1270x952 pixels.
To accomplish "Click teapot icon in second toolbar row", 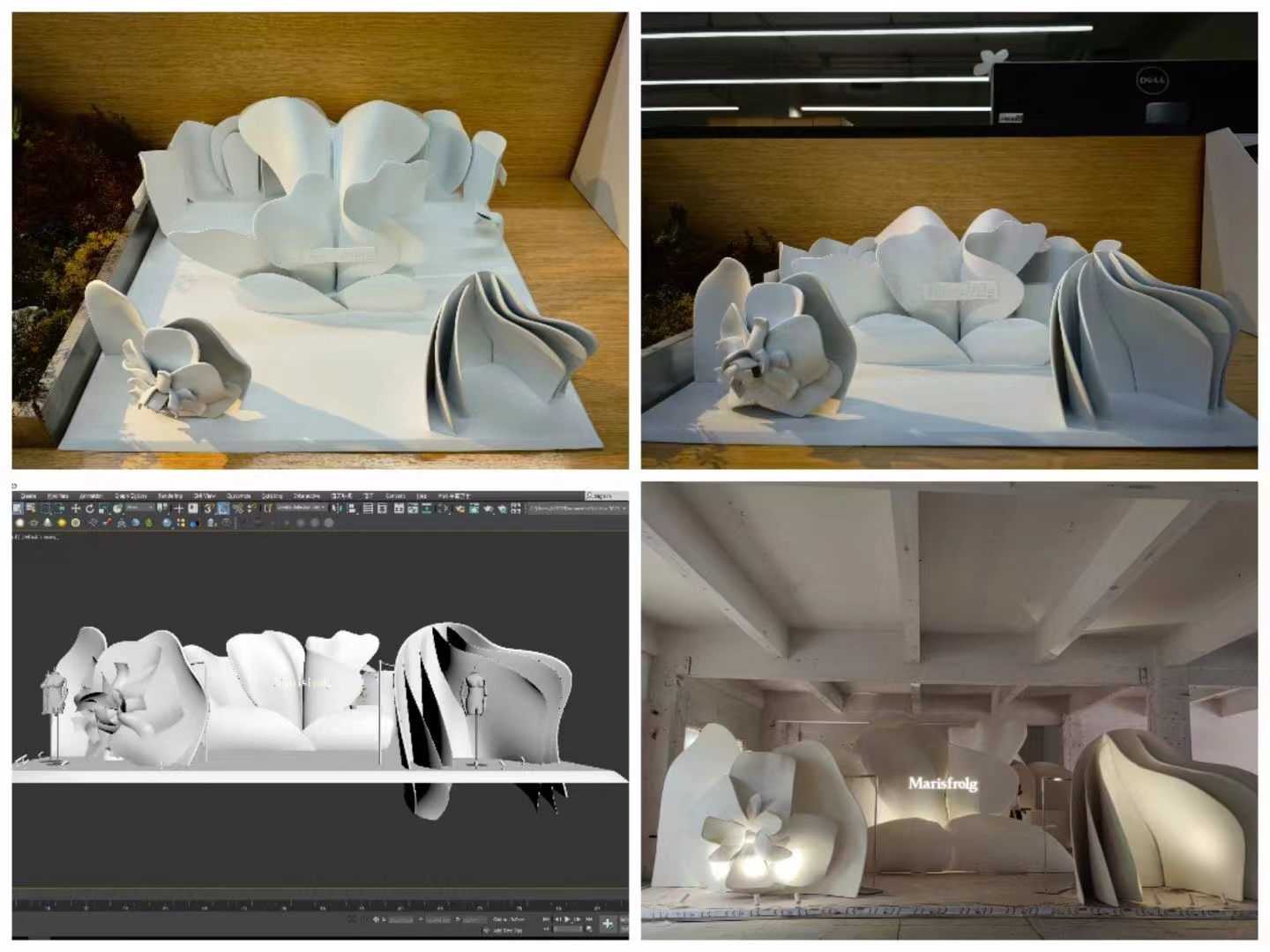I will [34, 523].
